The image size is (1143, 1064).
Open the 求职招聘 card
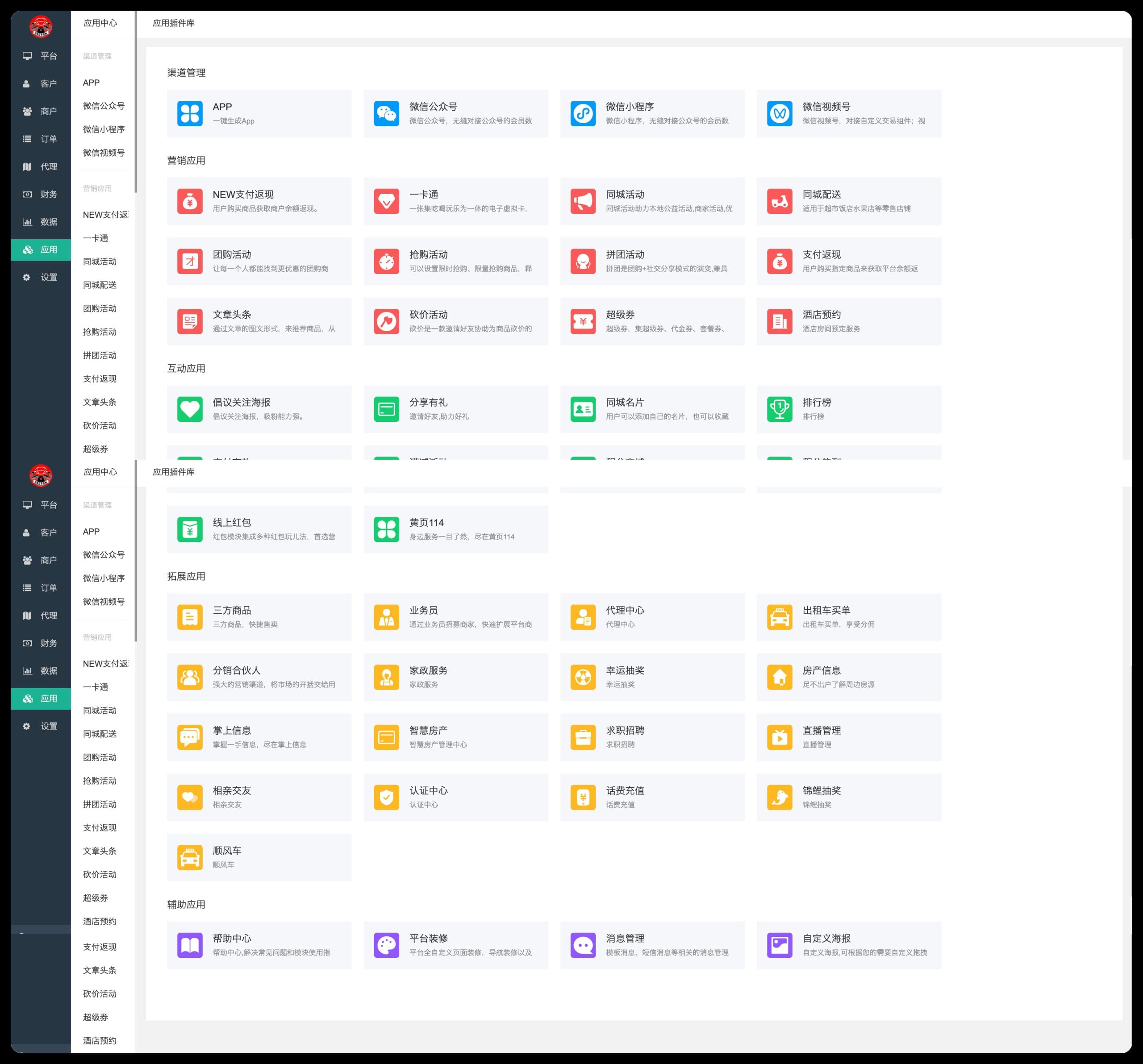[652, 737]
